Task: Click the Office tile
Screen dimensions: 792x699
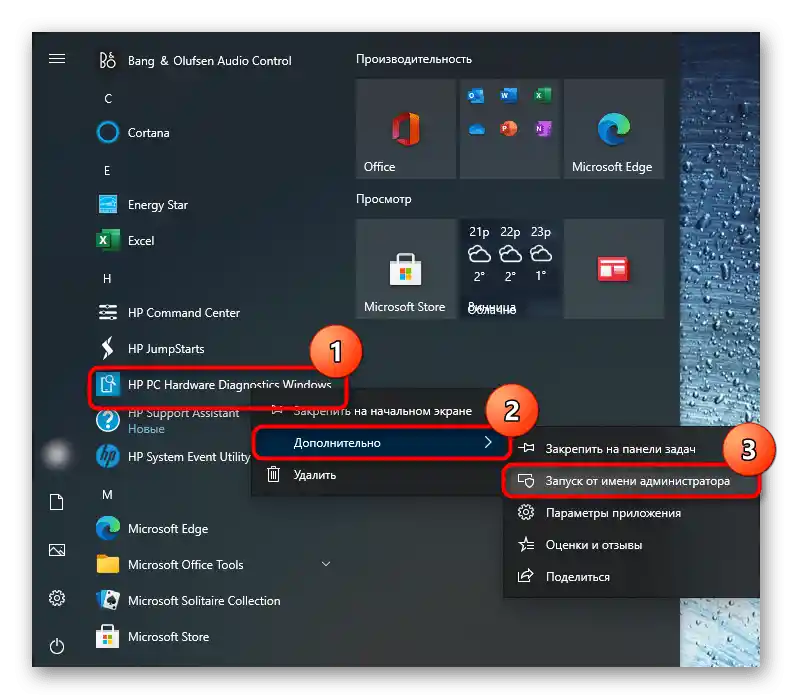Action: (406, 129)
